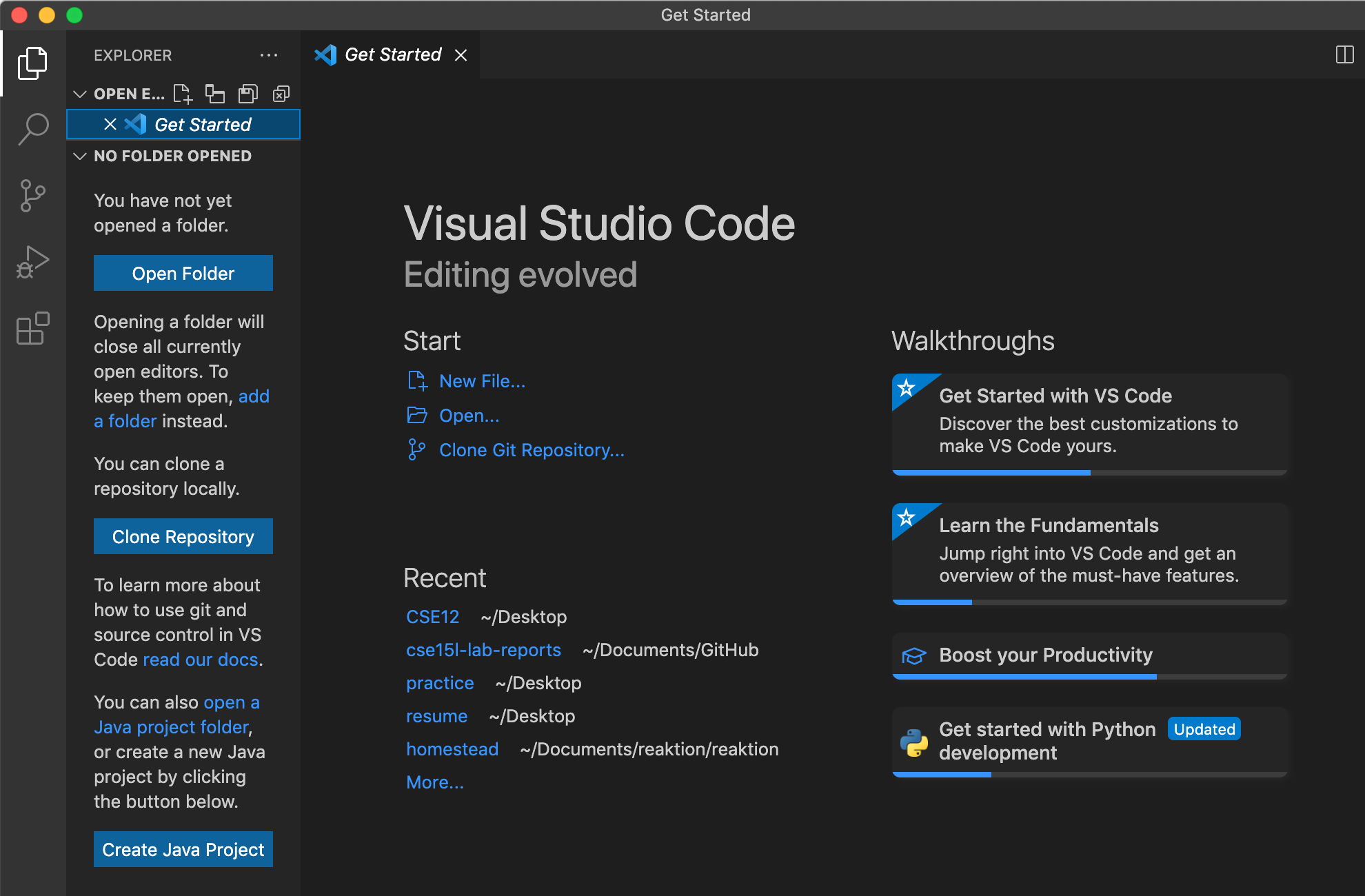Open Explorer's more actions ellipsis menu
The width and height of the screenshot is (1365, 896).
tap(268, 55)
